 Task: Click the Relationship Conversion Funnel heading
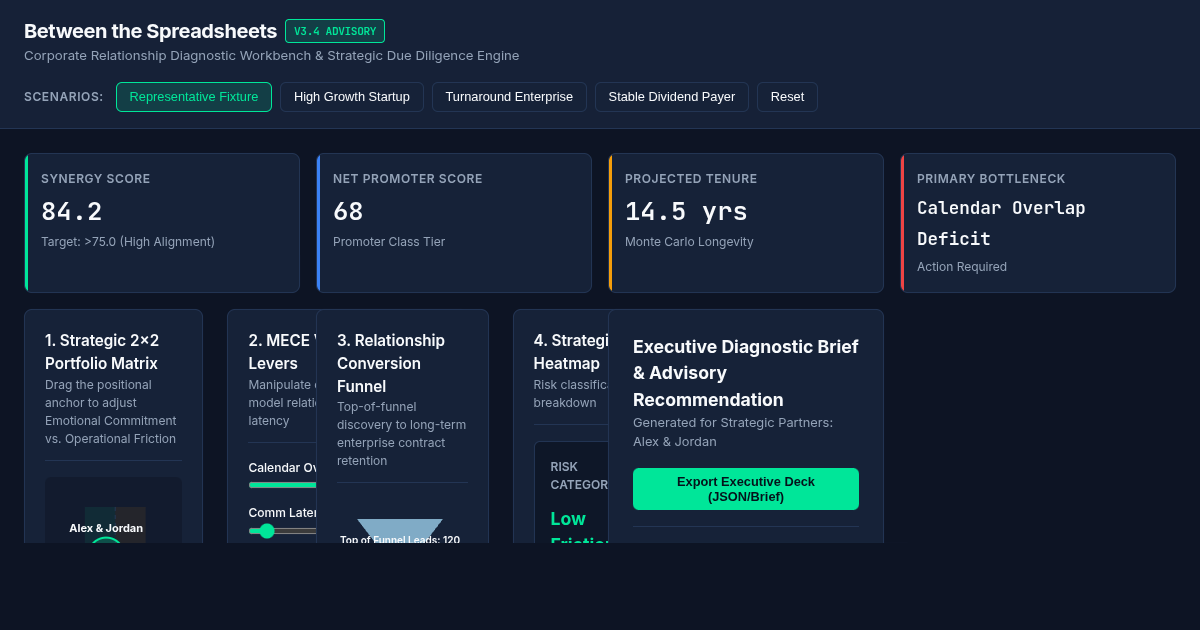(x=391, y=363)
